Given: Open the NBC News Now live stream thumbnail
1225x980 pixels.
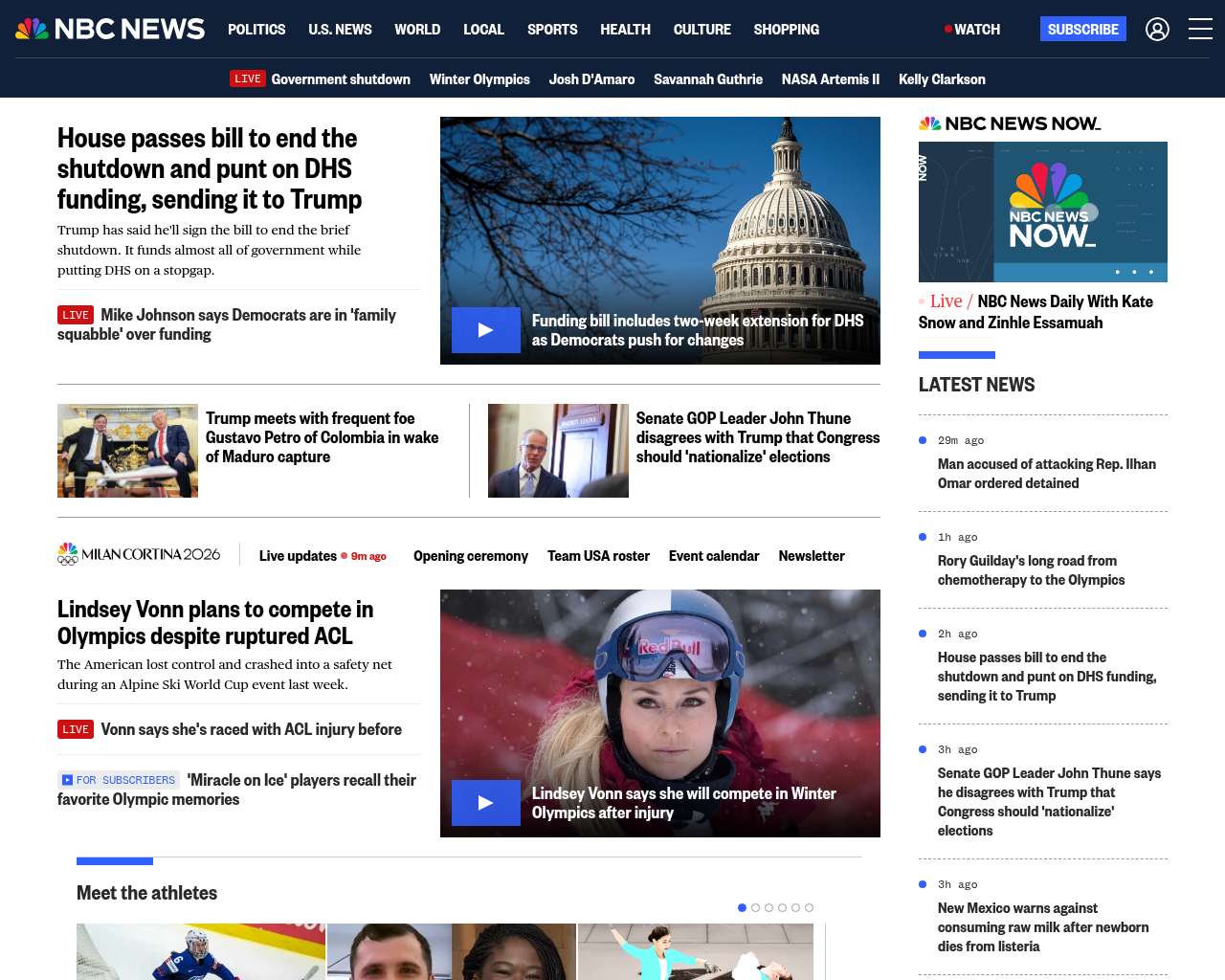Looking at the screenshot, I should click(1042, 212).
